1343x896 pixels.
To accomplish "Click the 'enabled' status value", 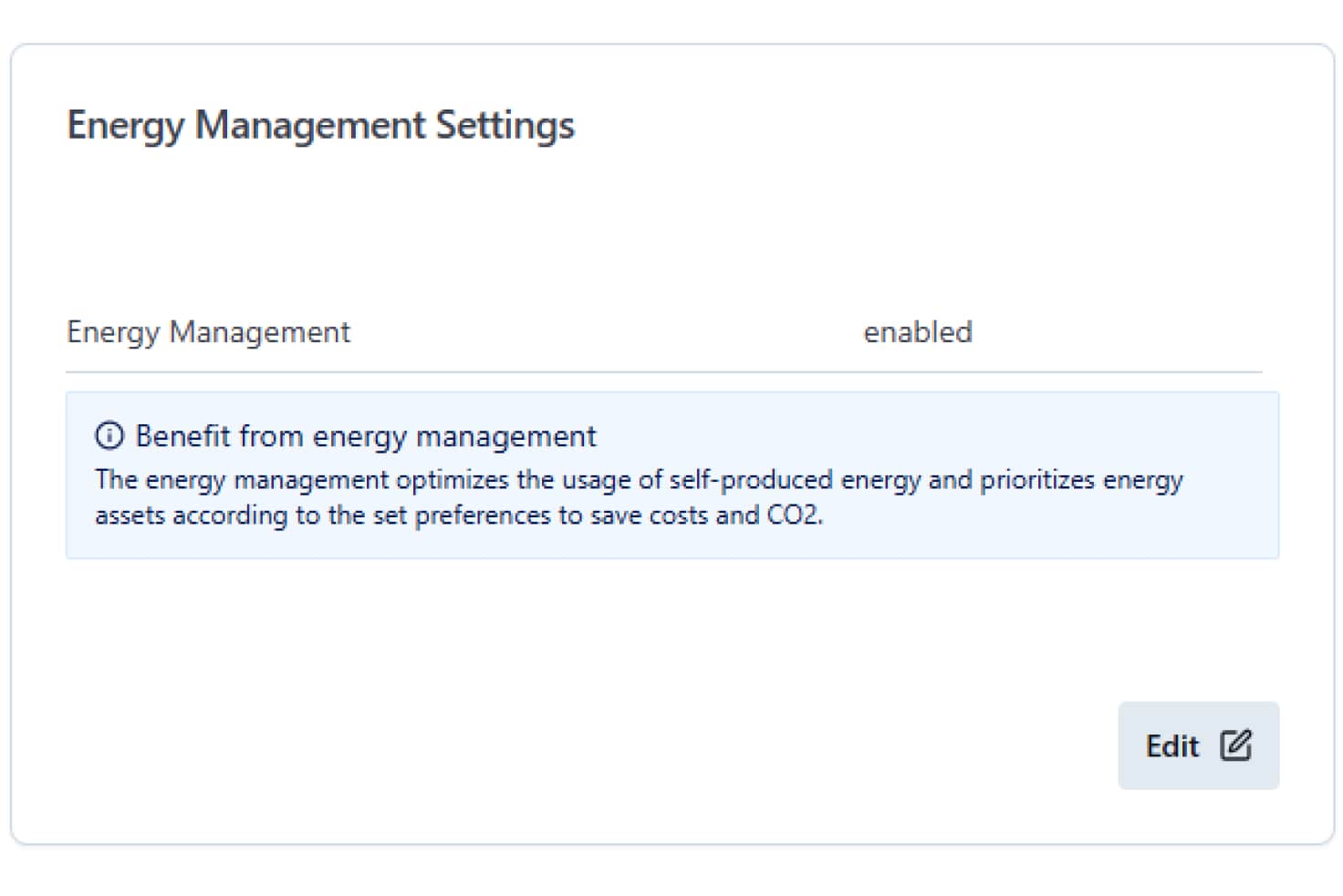I will [x=918, y=332].
